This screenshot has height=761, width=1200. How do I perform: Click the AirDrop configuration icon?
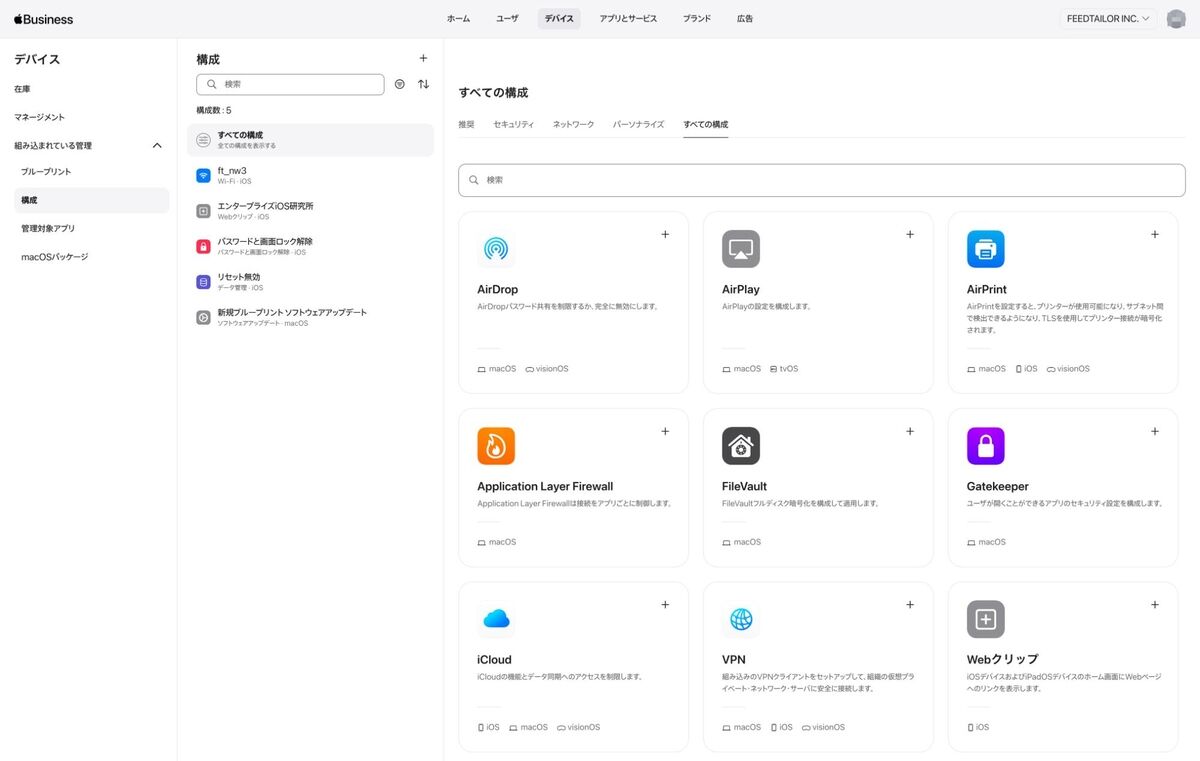(496, 249)
